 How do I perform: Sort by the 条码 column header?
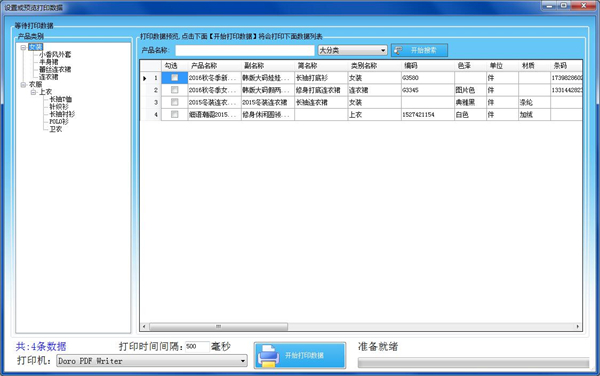[566, 66]
